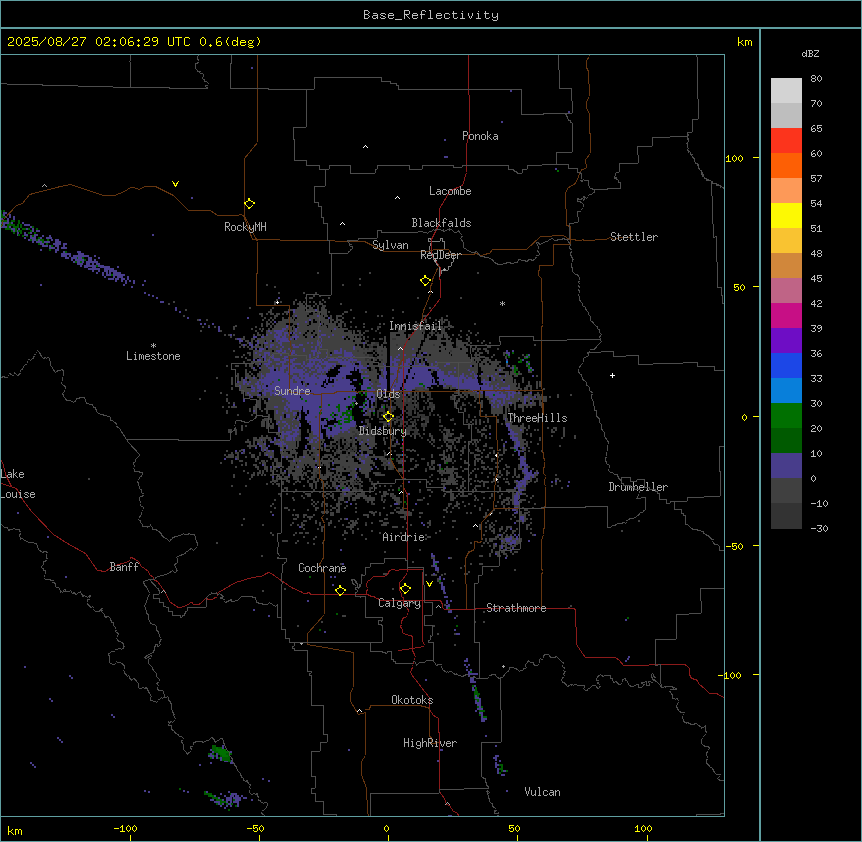Pick the magenta 39–42 dBZ legend swatch
Screen dimensions: 862x842
click(x=786, y=315)
